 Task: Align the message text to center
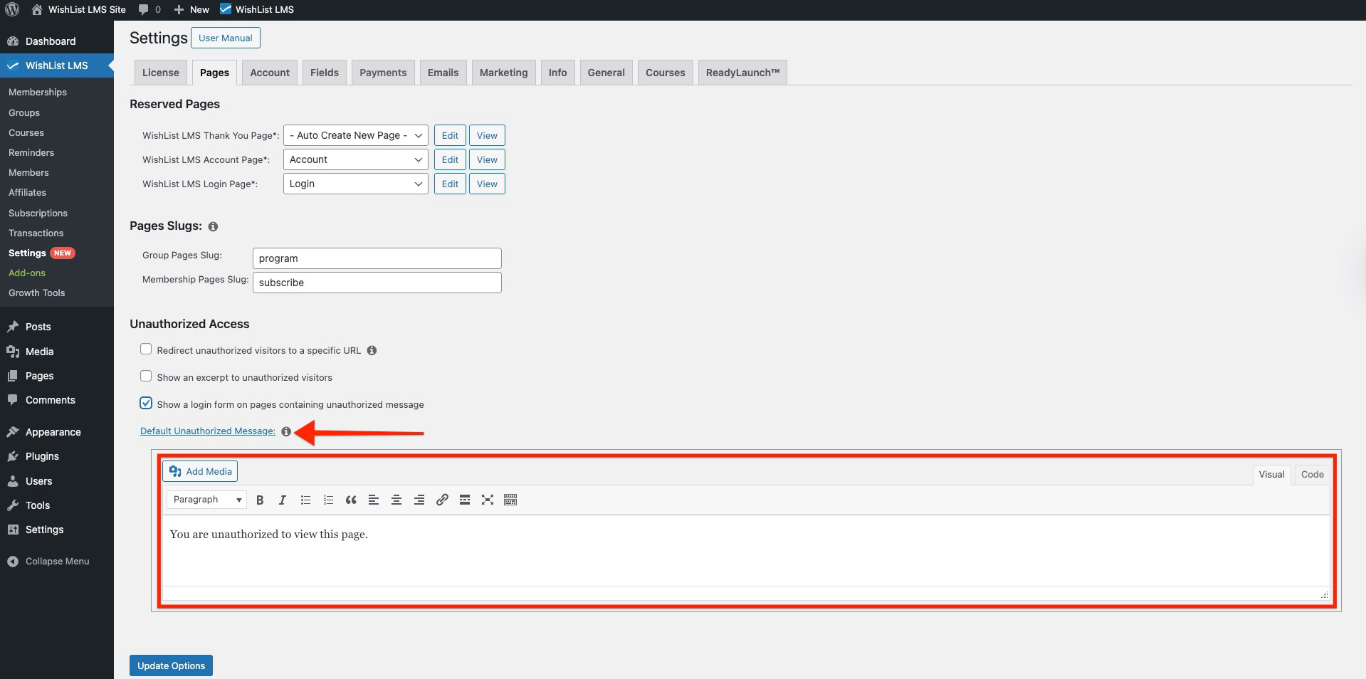(396, 500)
